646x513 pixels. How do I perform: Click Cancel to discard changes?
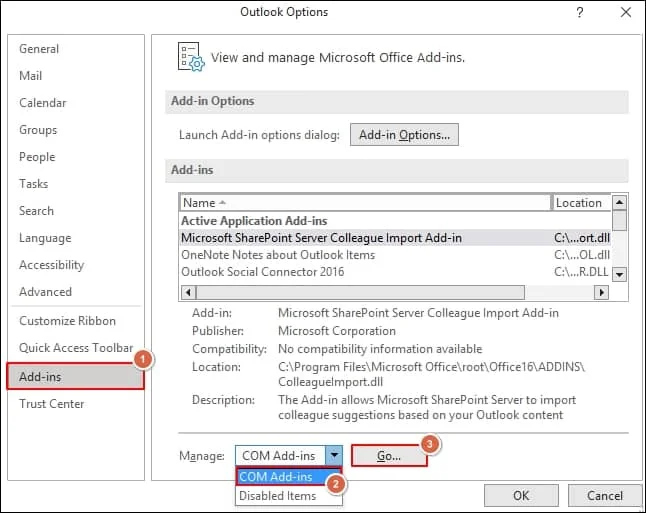[x=605, y=495]
